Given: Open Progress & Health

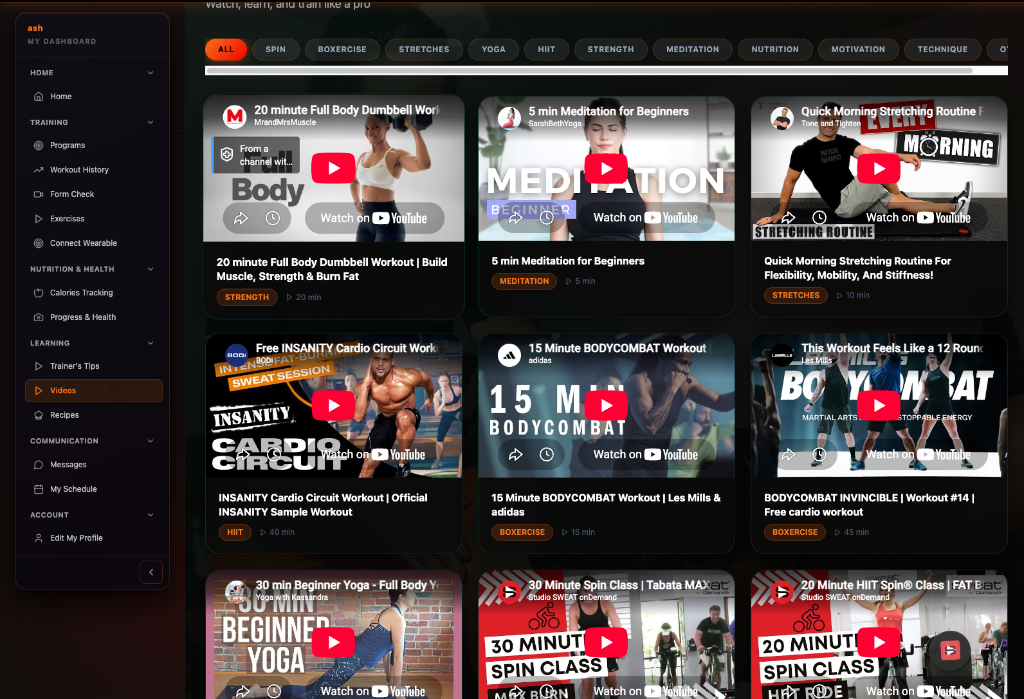Looking at the screenshot, I should (x=93, y=317).
